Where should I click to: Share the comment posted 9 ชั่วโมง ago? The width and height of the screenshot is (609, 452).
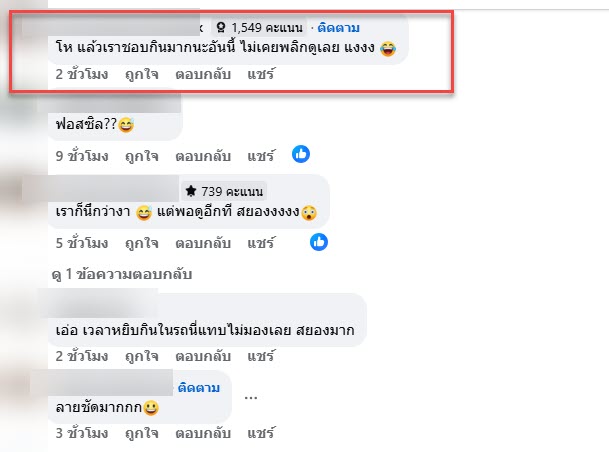point(261,156)
